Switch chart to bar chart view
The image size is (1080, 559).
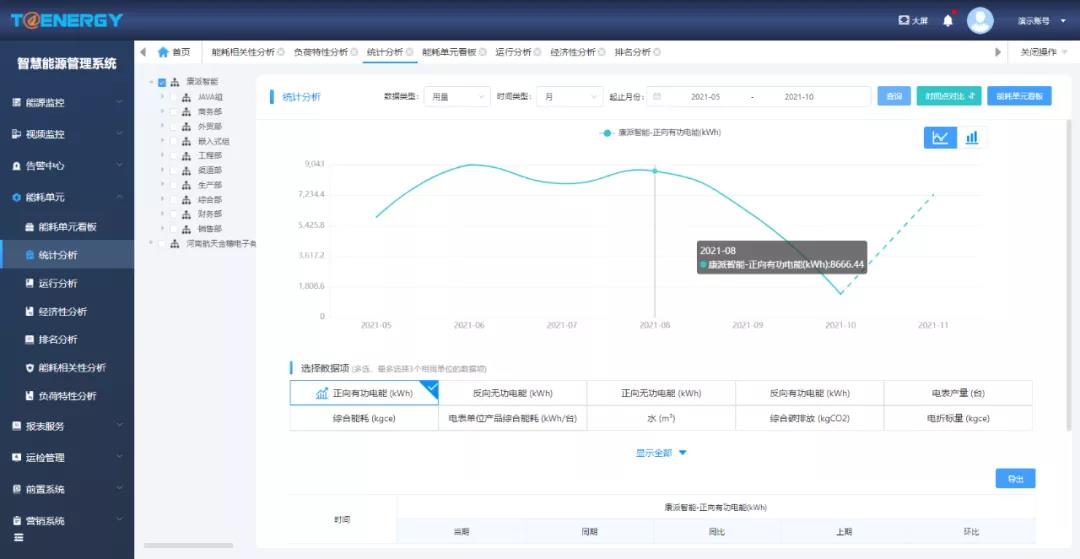click(972, 138)
